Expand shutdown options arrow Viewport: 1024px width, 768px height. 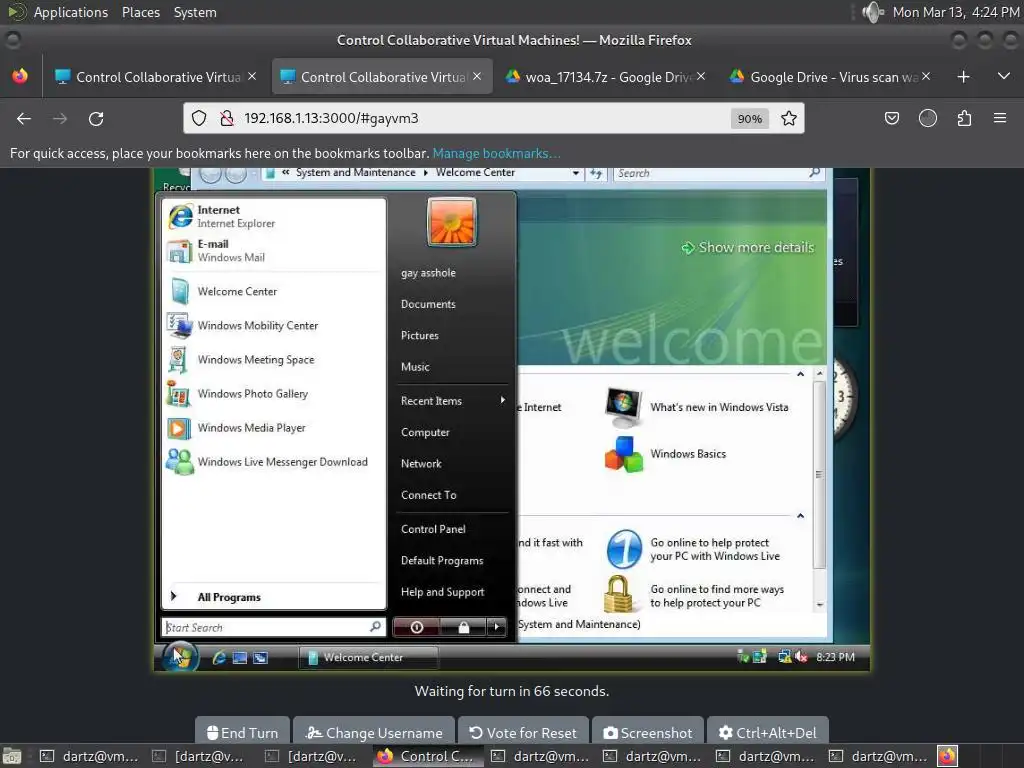(496, 627)
